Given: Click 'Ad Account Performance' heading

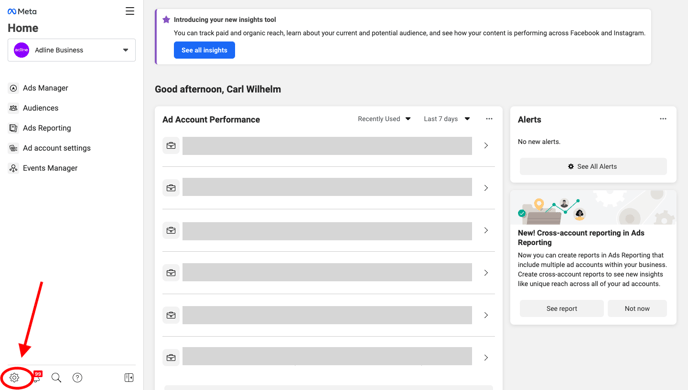Looking at the screenshot, I should pos(211,120).
